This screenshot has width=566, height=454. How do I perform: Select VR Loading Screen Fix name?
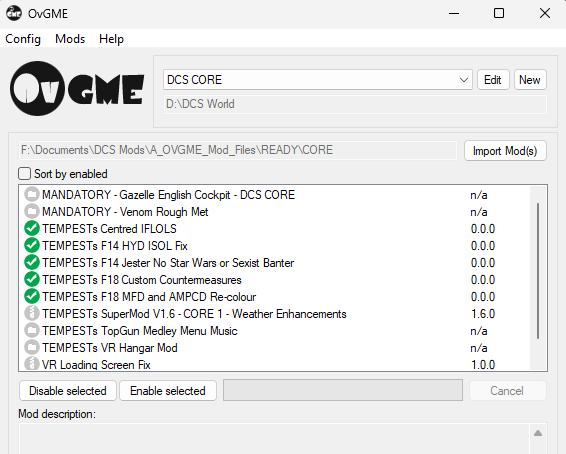pyautogui.click(x=96, y=364)
